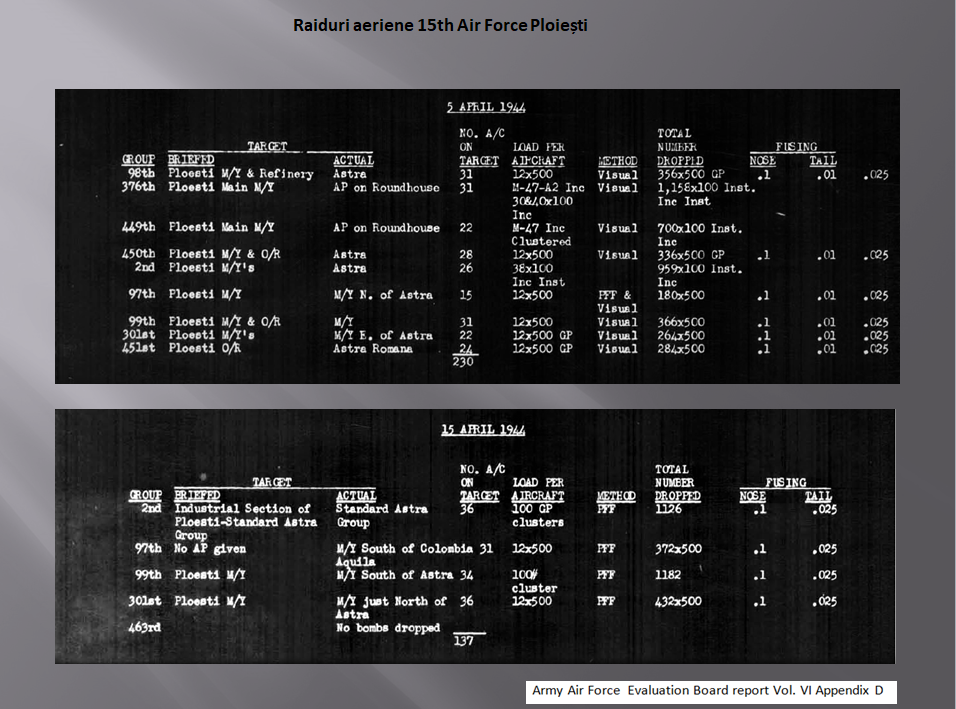Click 'PFF &' method in 97th row

pos(614,295)
